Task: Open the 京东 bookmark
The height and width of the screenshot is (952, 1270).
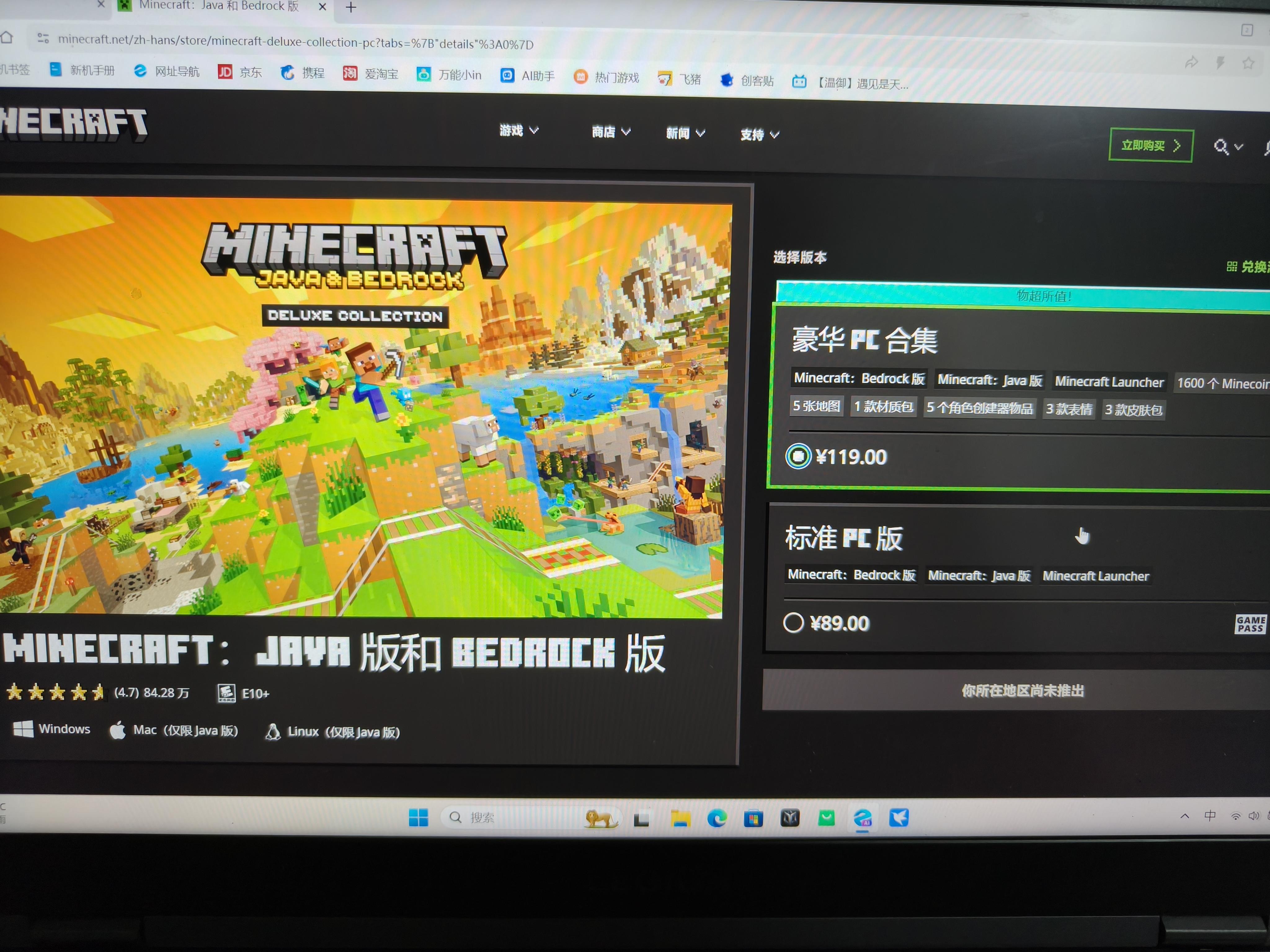Action: (240, 72)
